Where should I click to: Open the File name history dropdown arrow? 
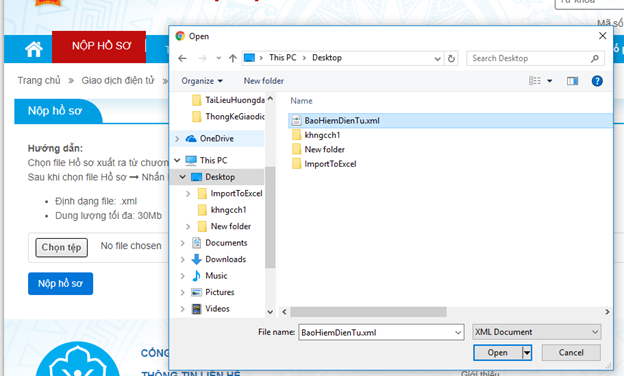[458, 332]
